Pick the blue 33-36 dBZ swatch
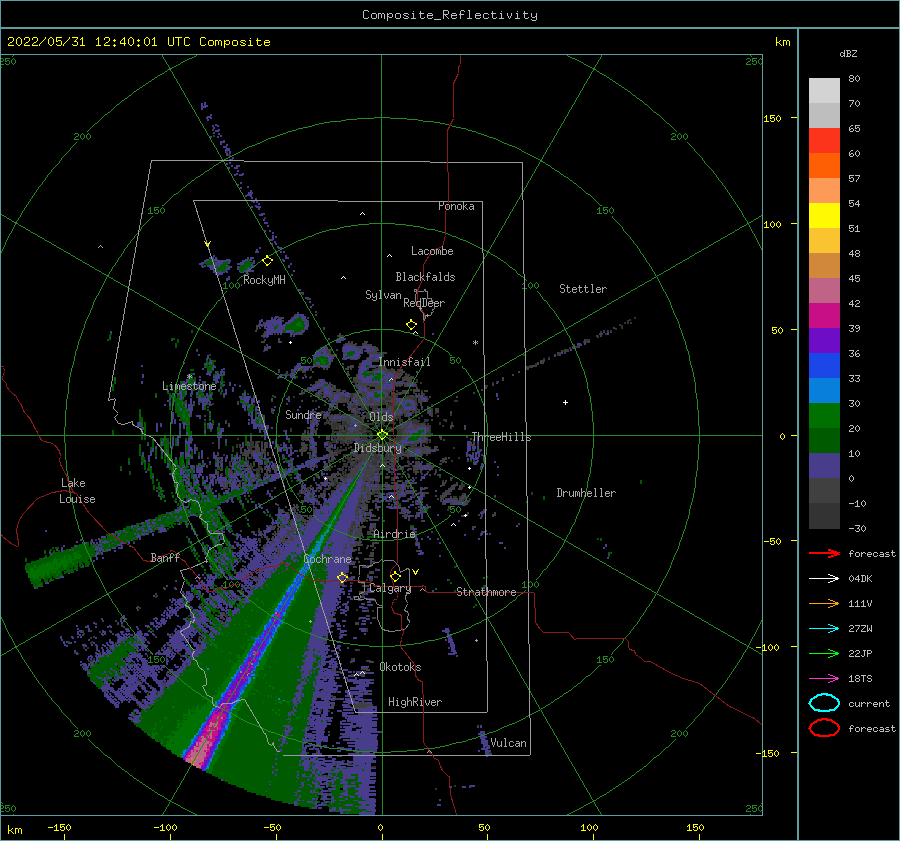The width and height of the screenshot is (900, 841). point(824,366)
